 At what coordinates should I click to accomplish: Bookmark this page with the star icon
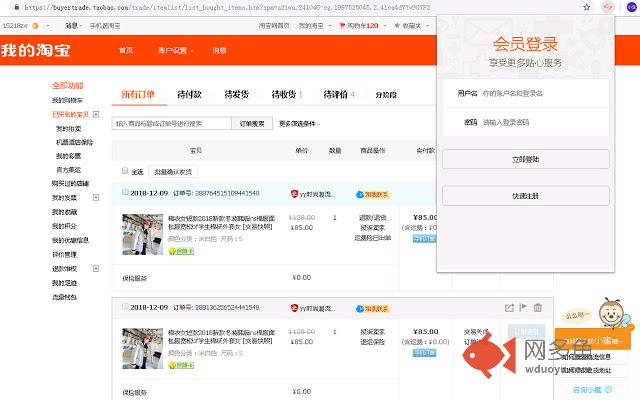(587, 7)
